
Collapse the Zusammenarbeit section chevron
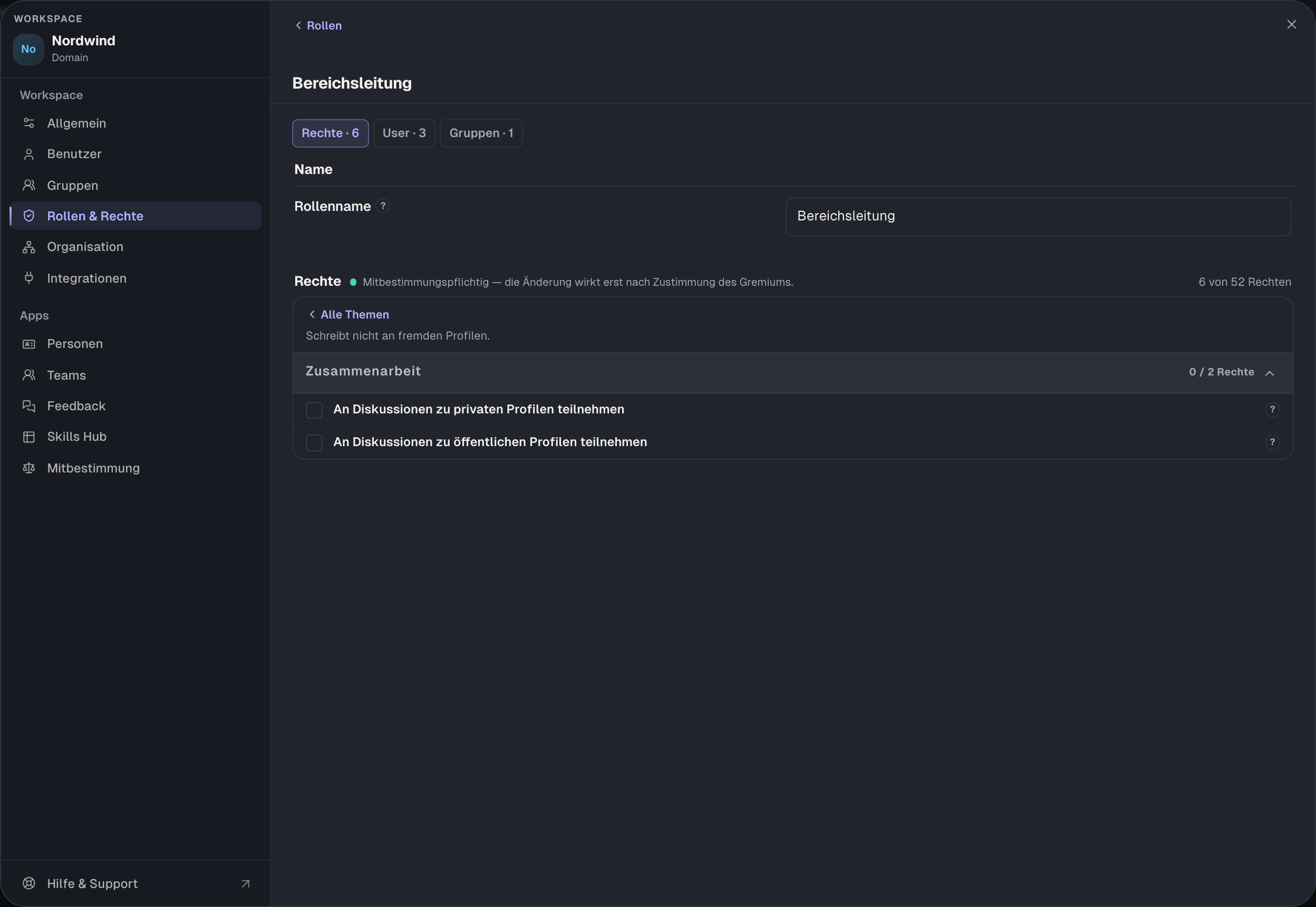1270,373
